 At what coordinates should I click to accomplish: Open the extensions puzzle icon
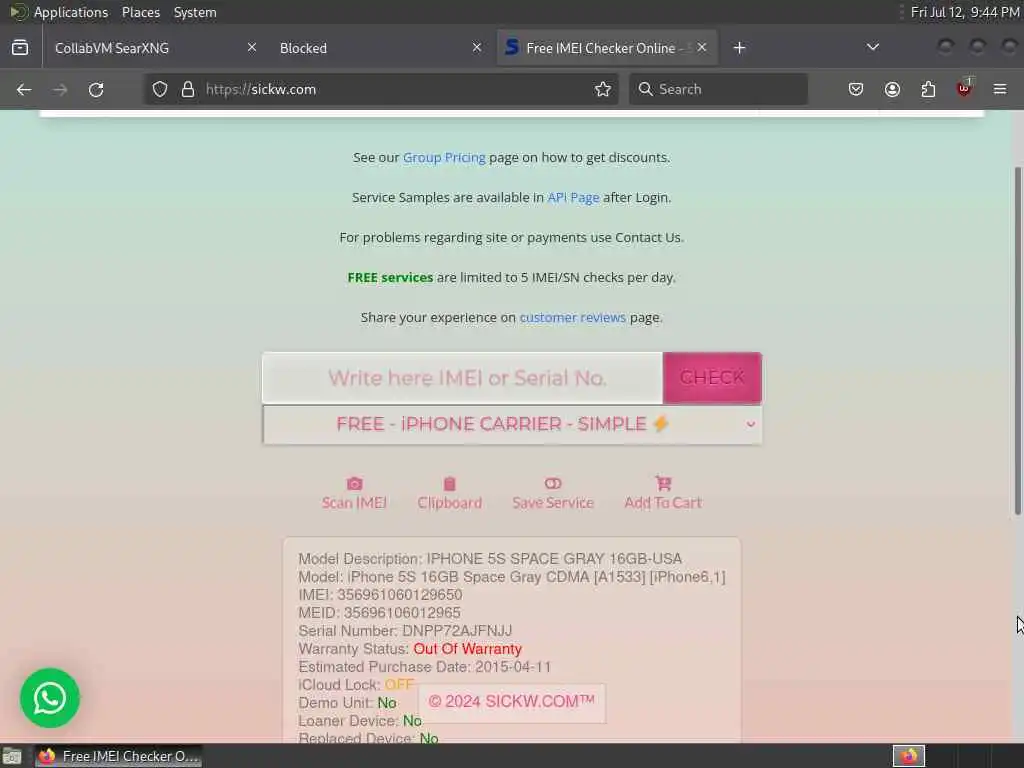[928, 89]
